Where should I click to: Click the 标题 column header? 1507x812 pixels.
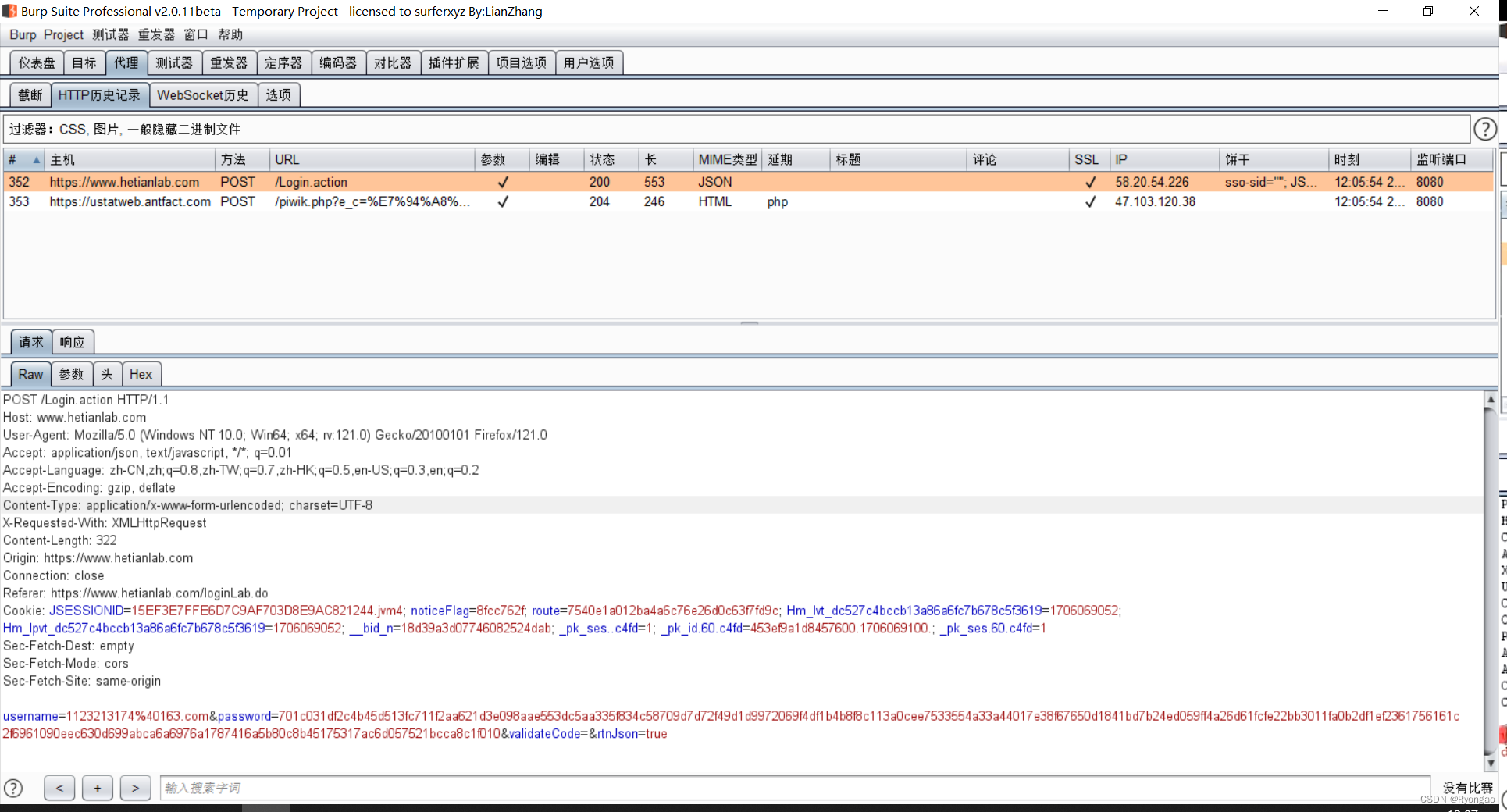898,159
